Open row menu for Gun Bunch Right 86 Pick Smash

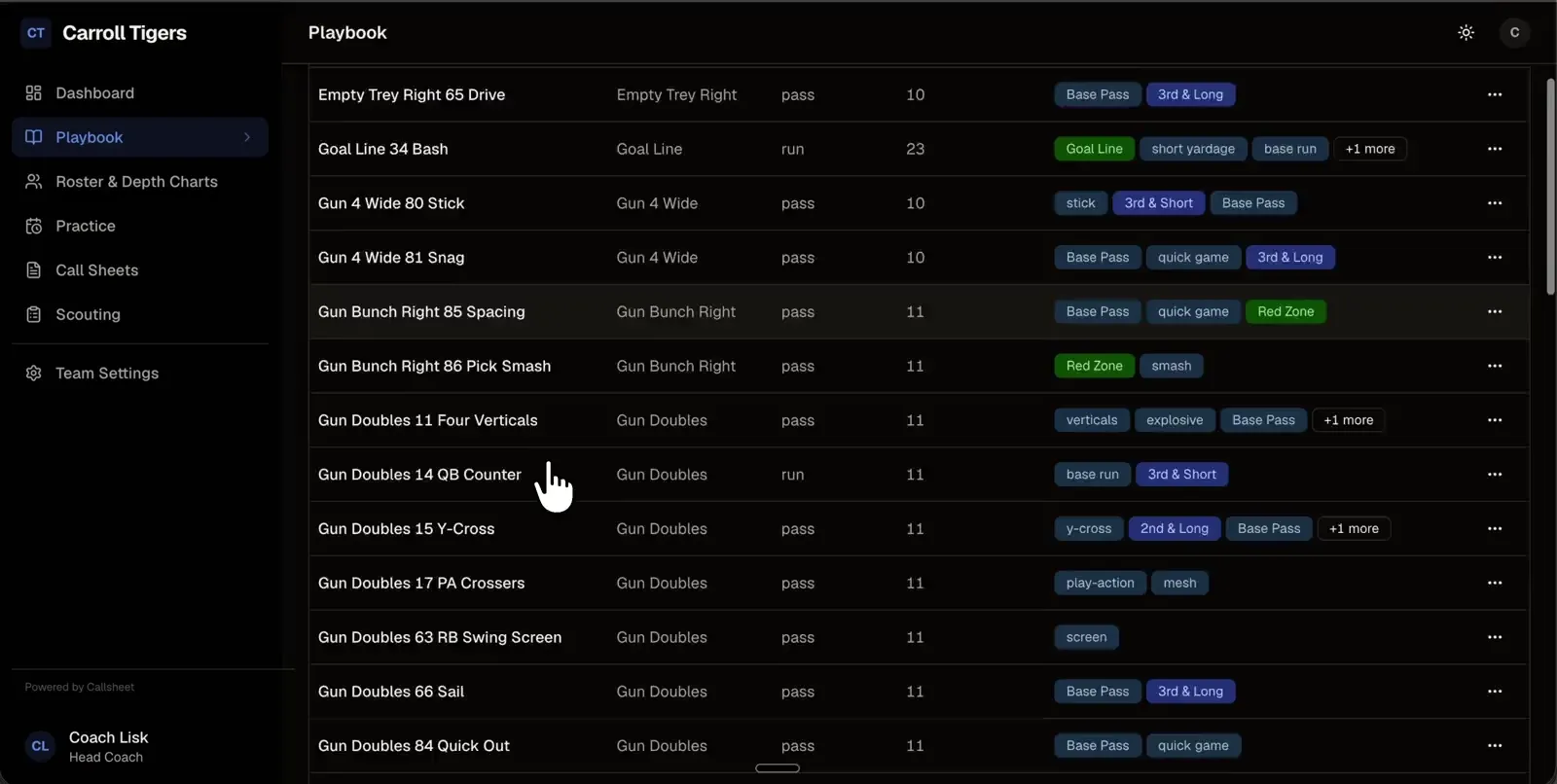tap(1495, 366)
